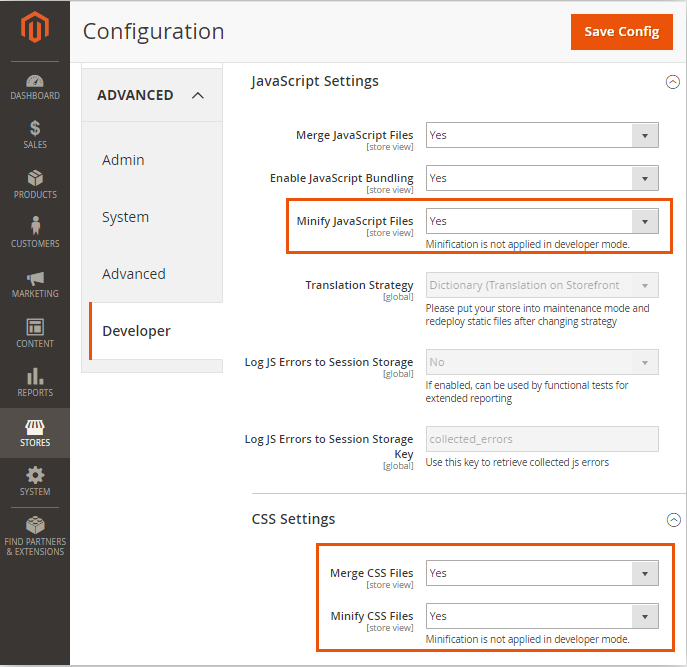Click the Log JS Errors Key field
The height and width of the screenshot is (667, 687).
(542, 439)
